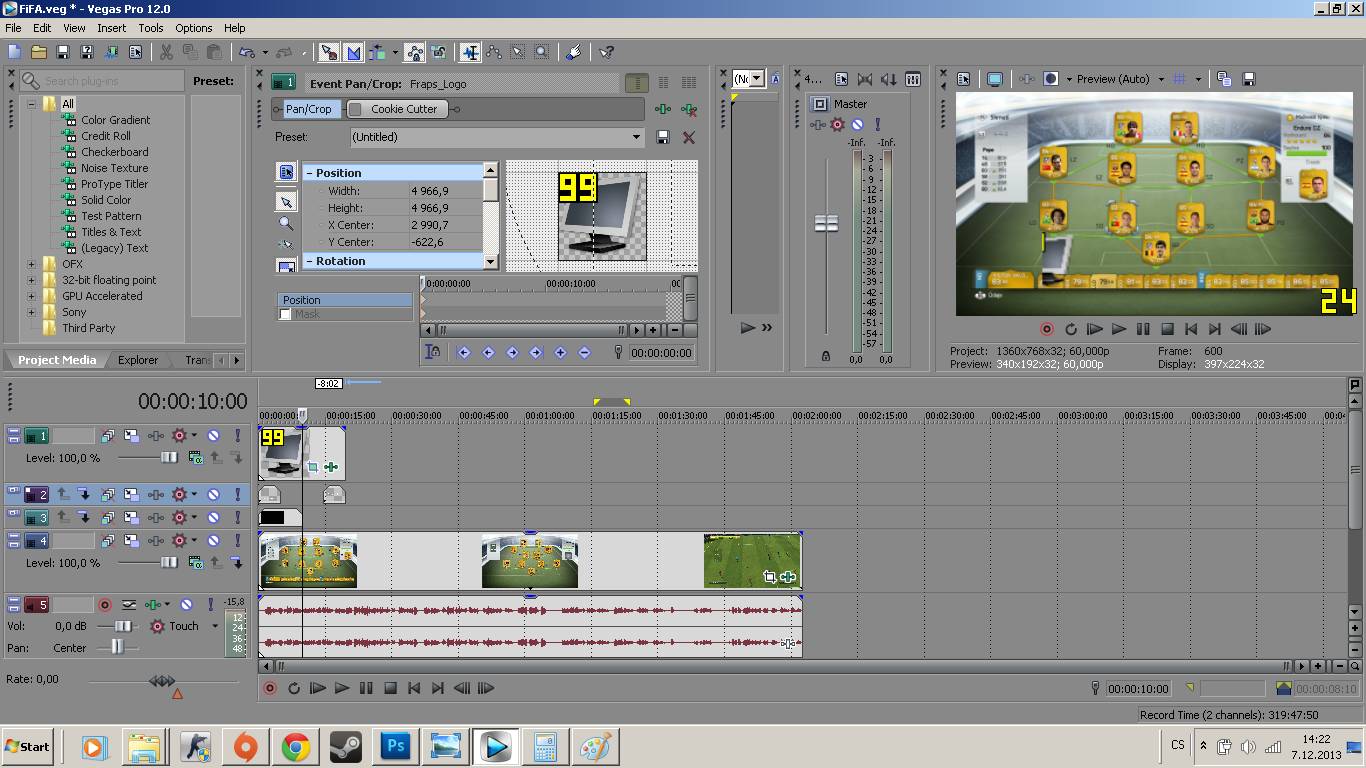This screenshot has width=1366, height=768.
Task: Select Color Gradient generator
Action: pyautogui.click(x=116, y=120)
